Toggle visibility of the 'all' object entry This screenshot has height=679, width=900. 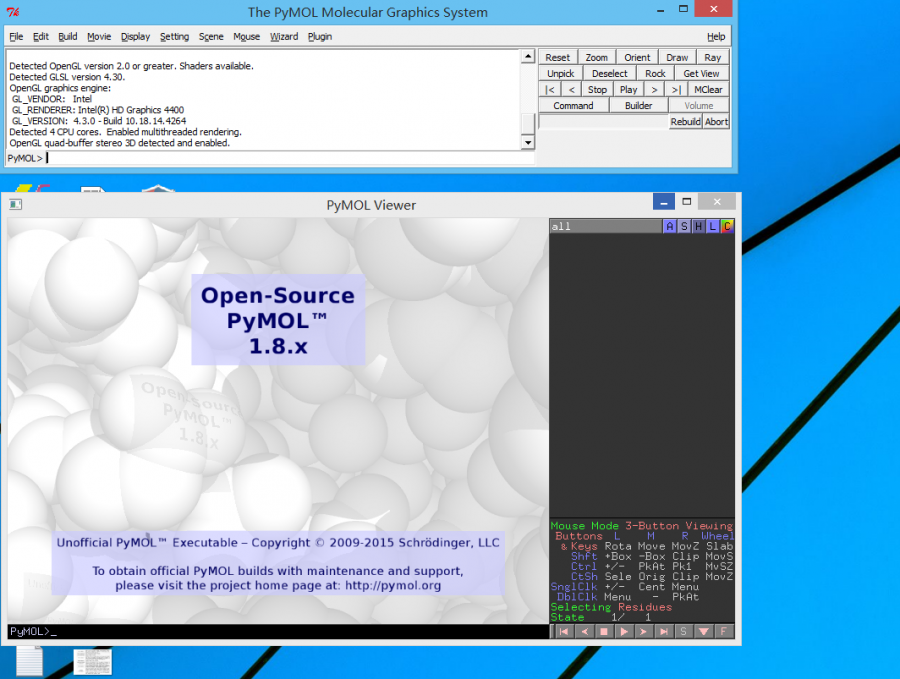[x=606, y=226]
